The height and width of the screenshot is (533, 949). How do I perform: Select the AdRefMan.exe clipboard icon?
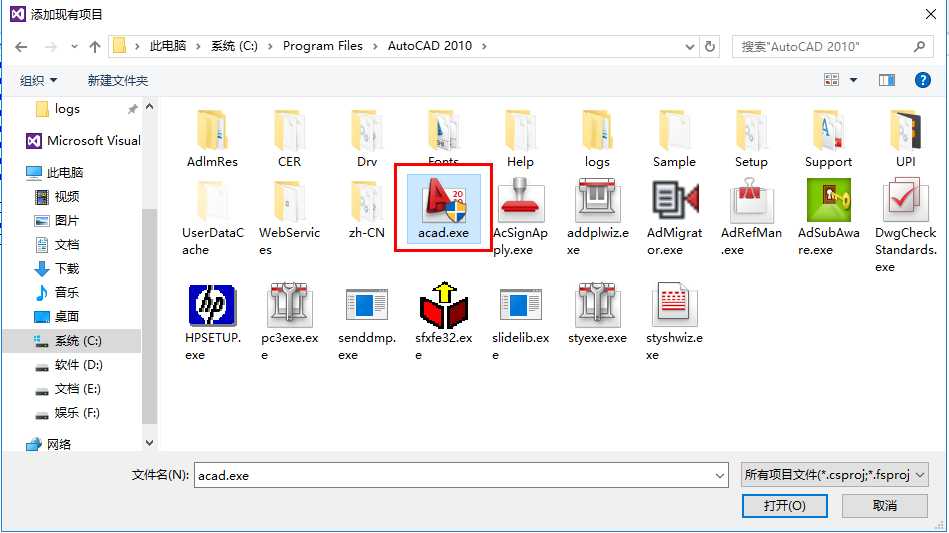(751, 200)
